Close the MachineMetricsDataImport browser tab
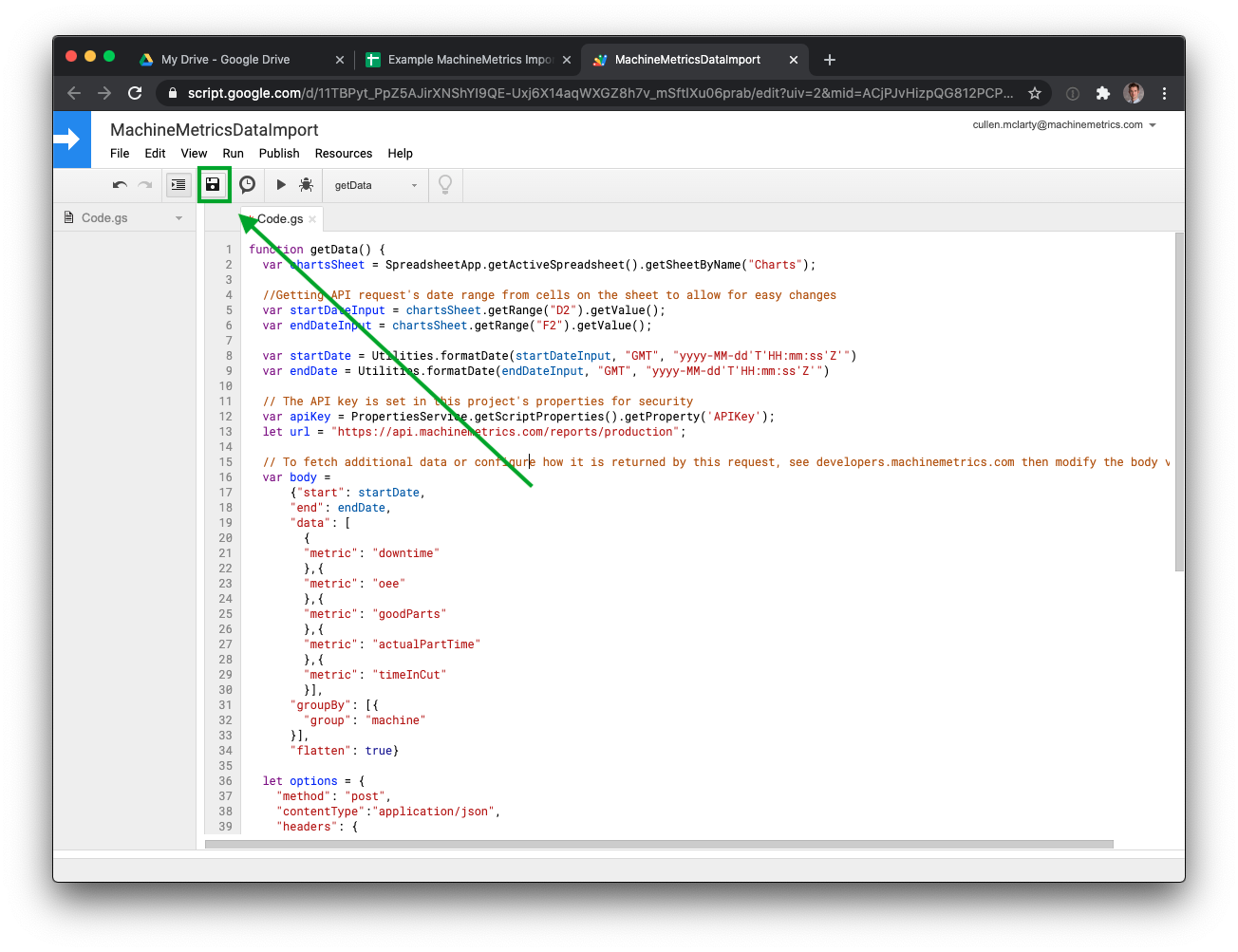 (x=794, y=60)
